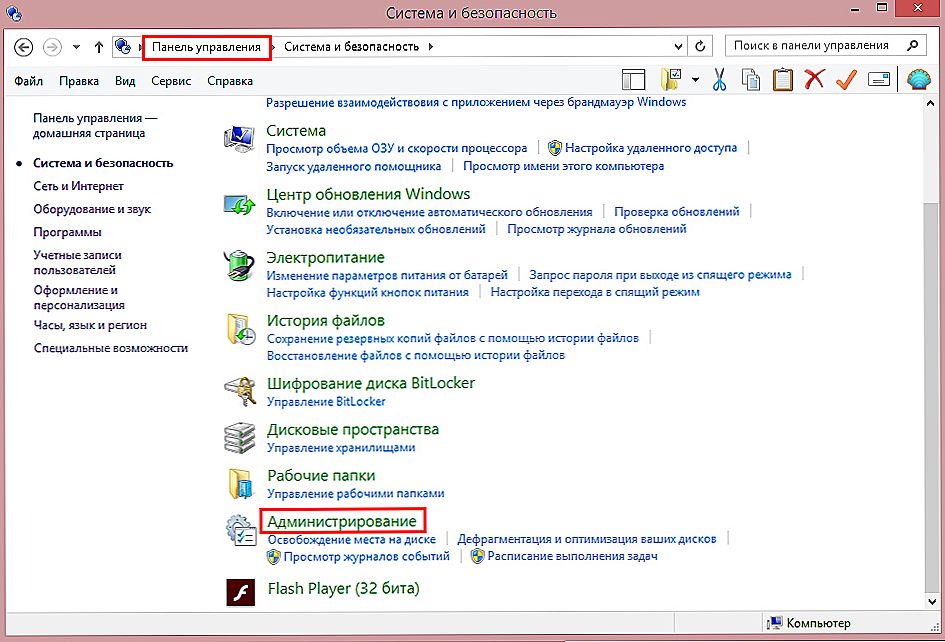Click Панель управления breadcrumb in address bar

click(206, 47)
